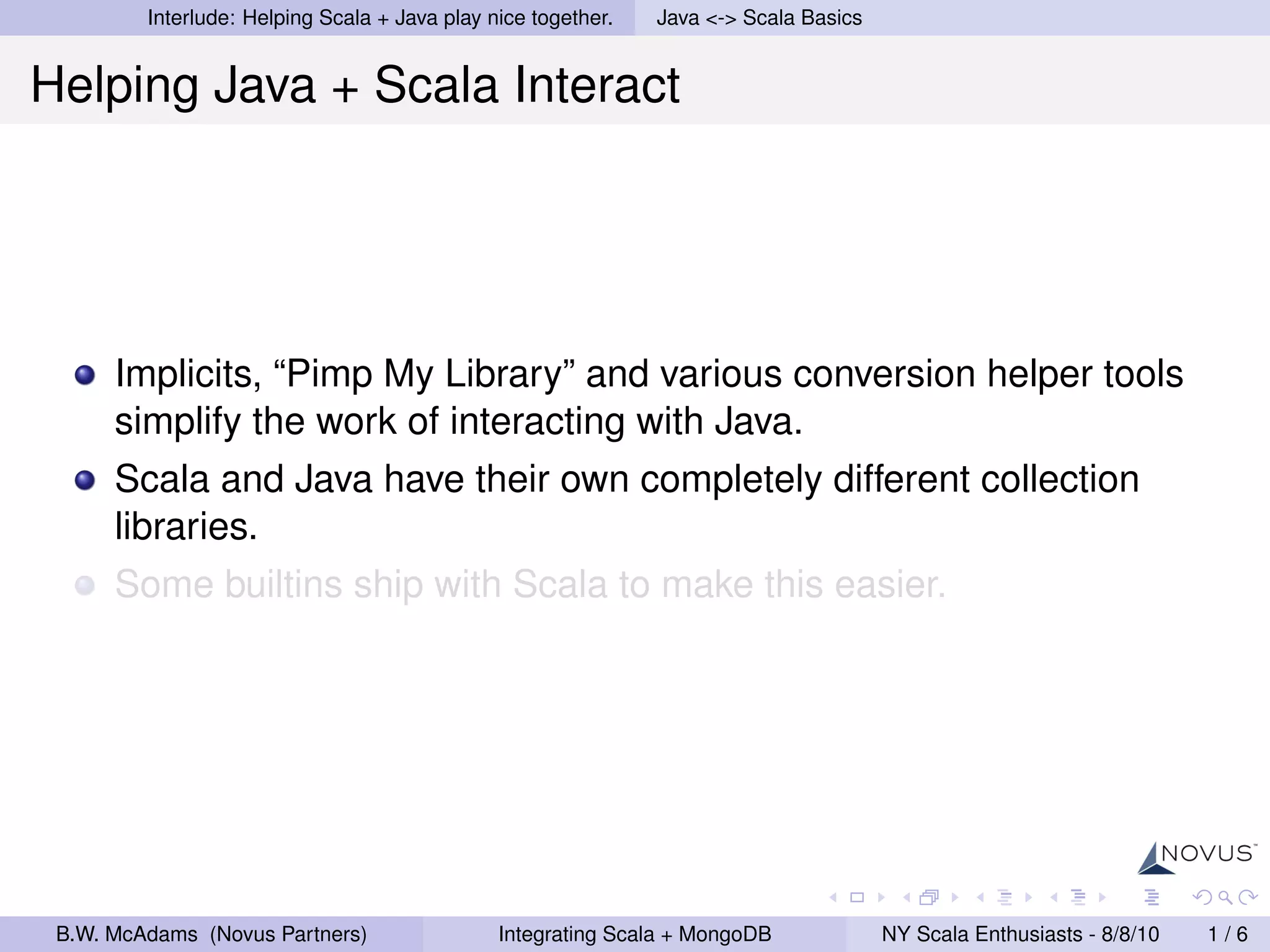Click the go forward curved arrow

click(1248, 897)
